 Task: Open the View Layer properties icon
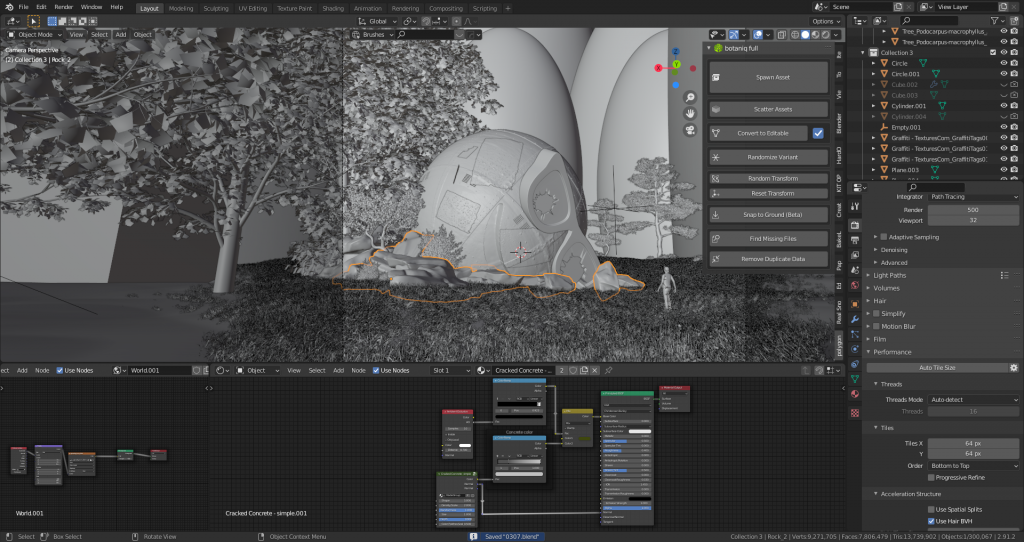tap(855, 255)
